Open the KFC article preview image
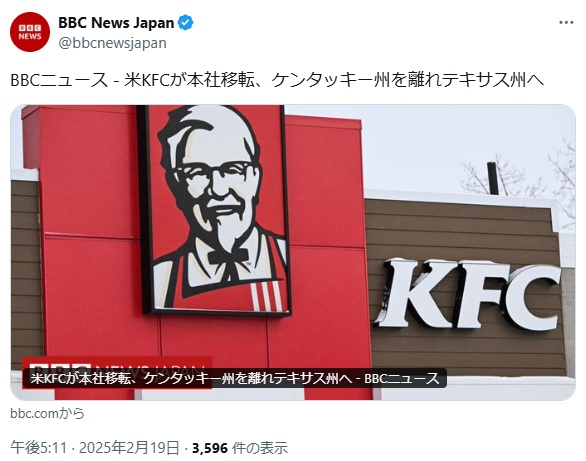The height and width of the screenshot is (461, 586). point(293,252)
